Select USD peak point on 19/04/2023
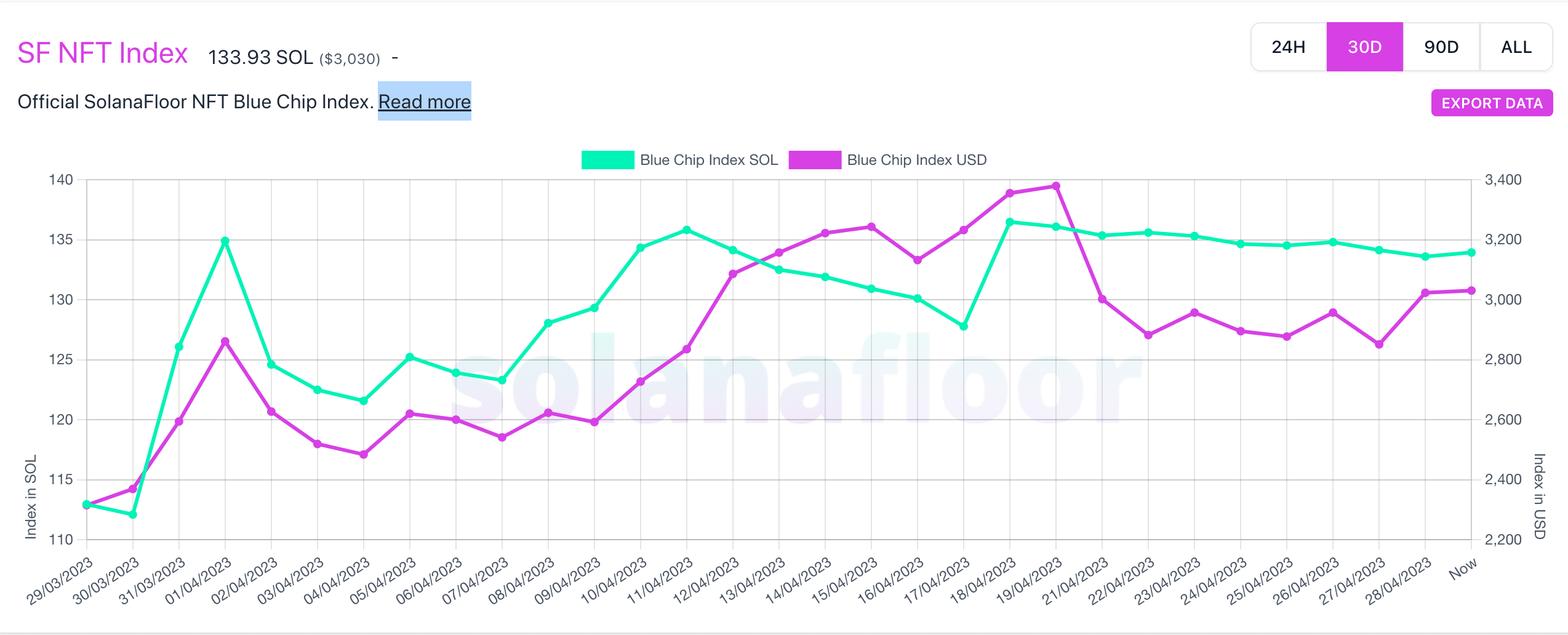This screenshot has width=1568, height=635. (1056, 186)
